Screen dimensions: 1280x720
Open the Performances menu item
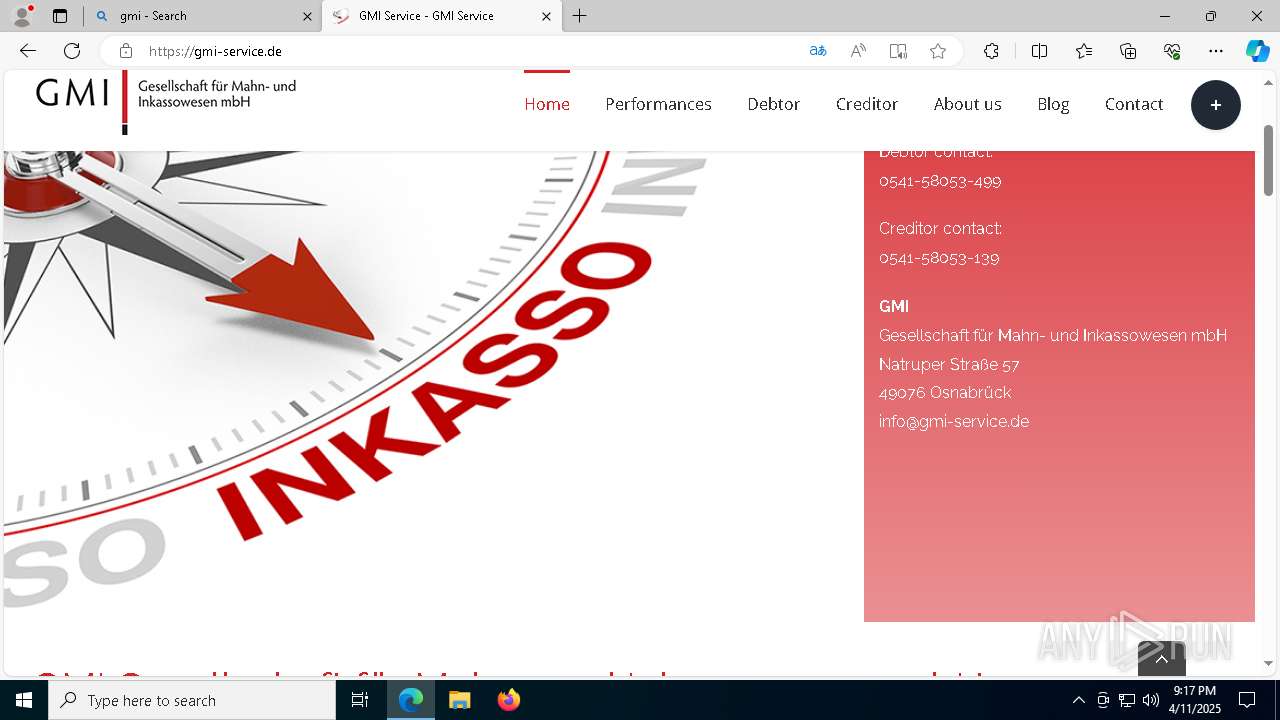pyautogui.click(x=658, y=104)
